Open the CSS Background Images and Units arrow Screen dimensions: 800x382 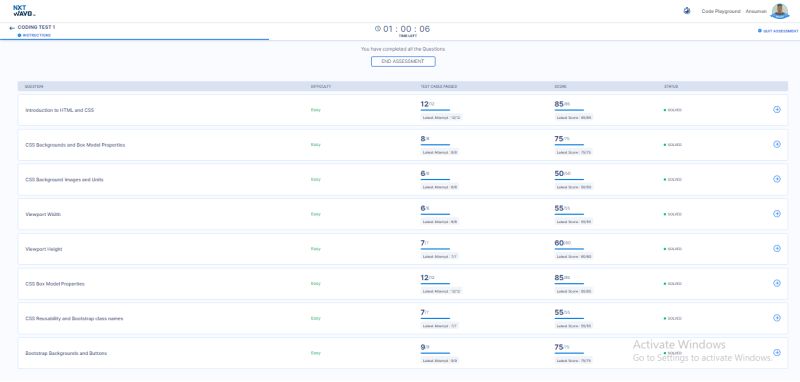click(x=777, y=179)
